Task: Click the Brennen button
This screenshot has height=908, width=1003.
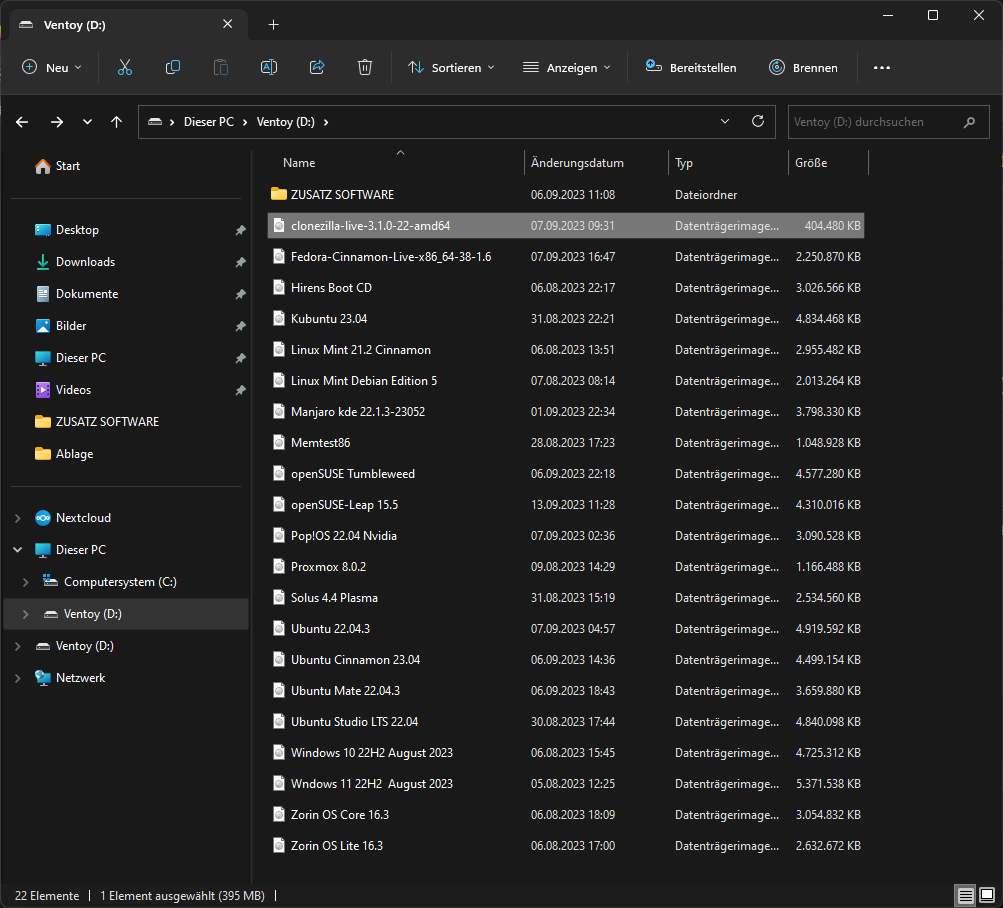Action: point(803,67)
